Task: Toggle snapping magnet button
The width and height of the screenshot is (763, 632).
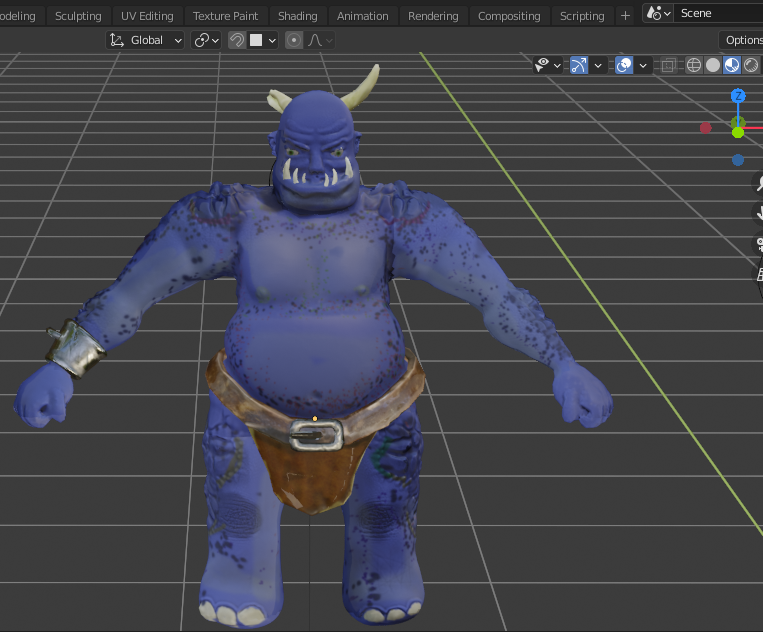Action: (x=237, y=40)
